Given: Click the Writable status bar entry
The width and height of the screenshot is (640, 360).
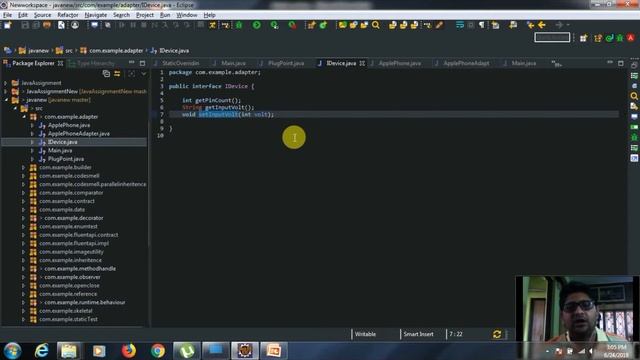Looking at the screenshot, I should 365,334.
